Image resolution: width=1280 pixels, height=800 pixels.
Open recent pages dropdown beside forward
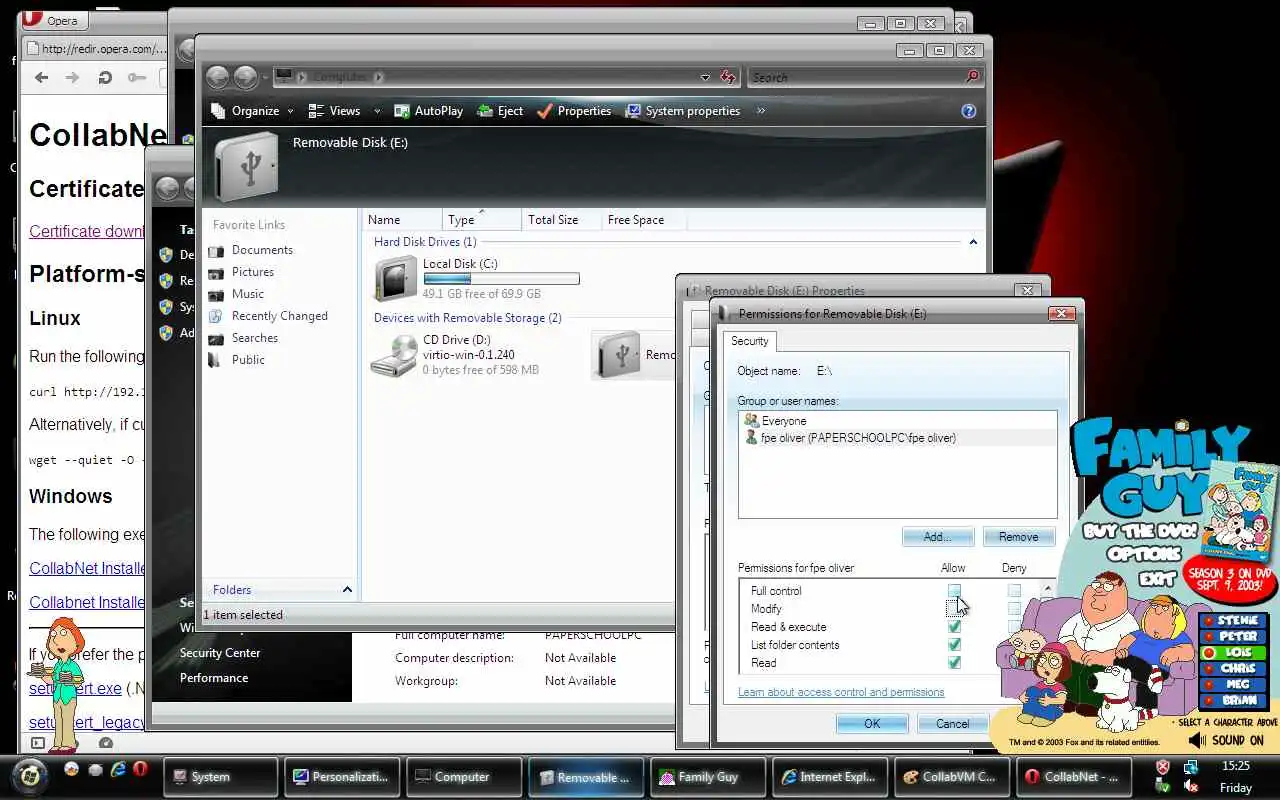point(266,77)
